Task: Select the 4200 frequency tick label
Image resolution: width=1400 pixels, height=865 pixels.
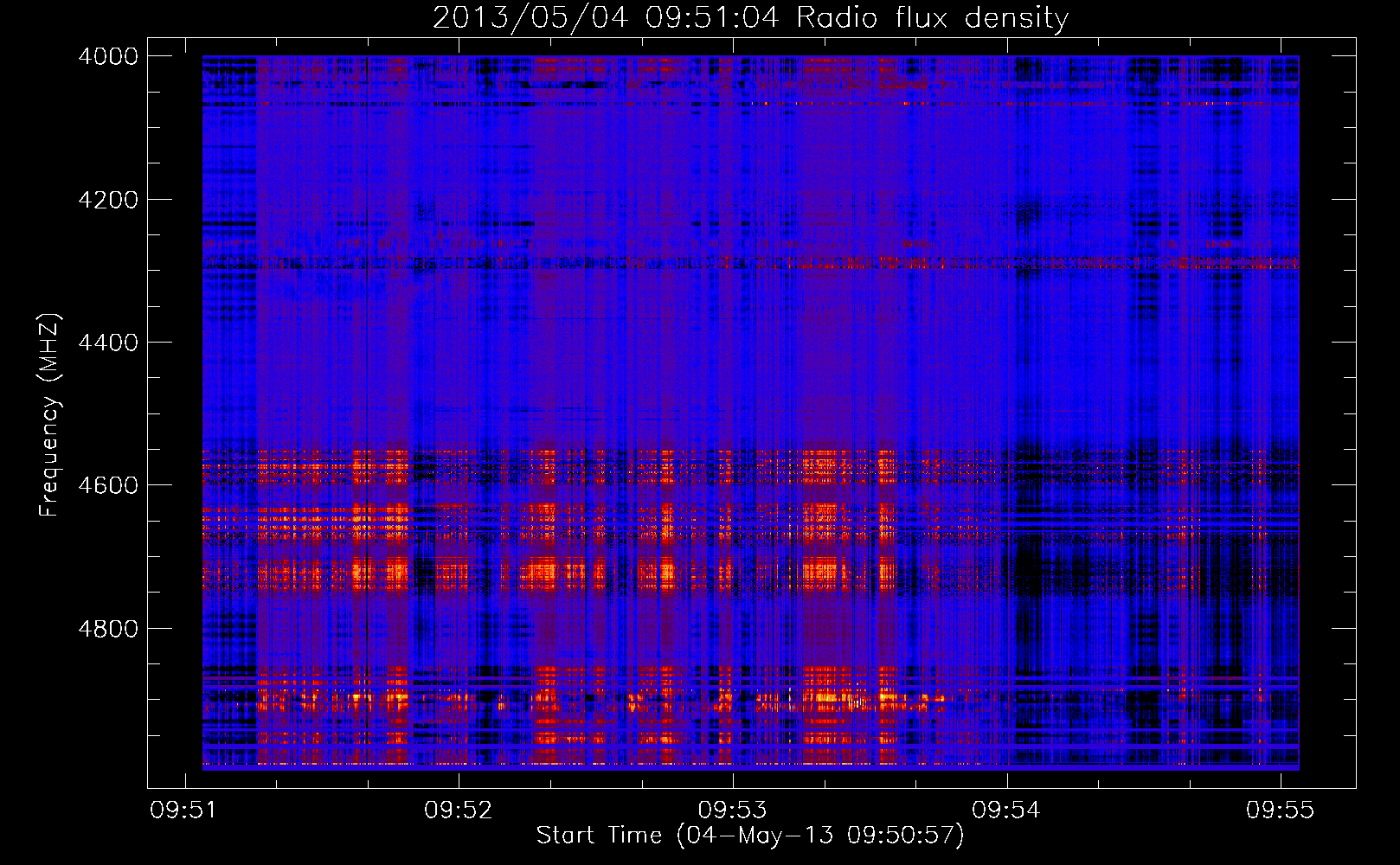Action: (108, 200)
